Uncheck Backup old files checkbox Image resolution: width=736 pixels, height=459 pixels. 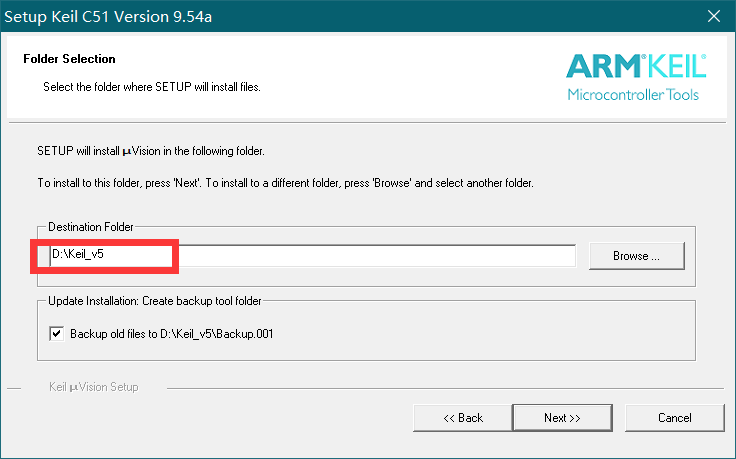57,334
